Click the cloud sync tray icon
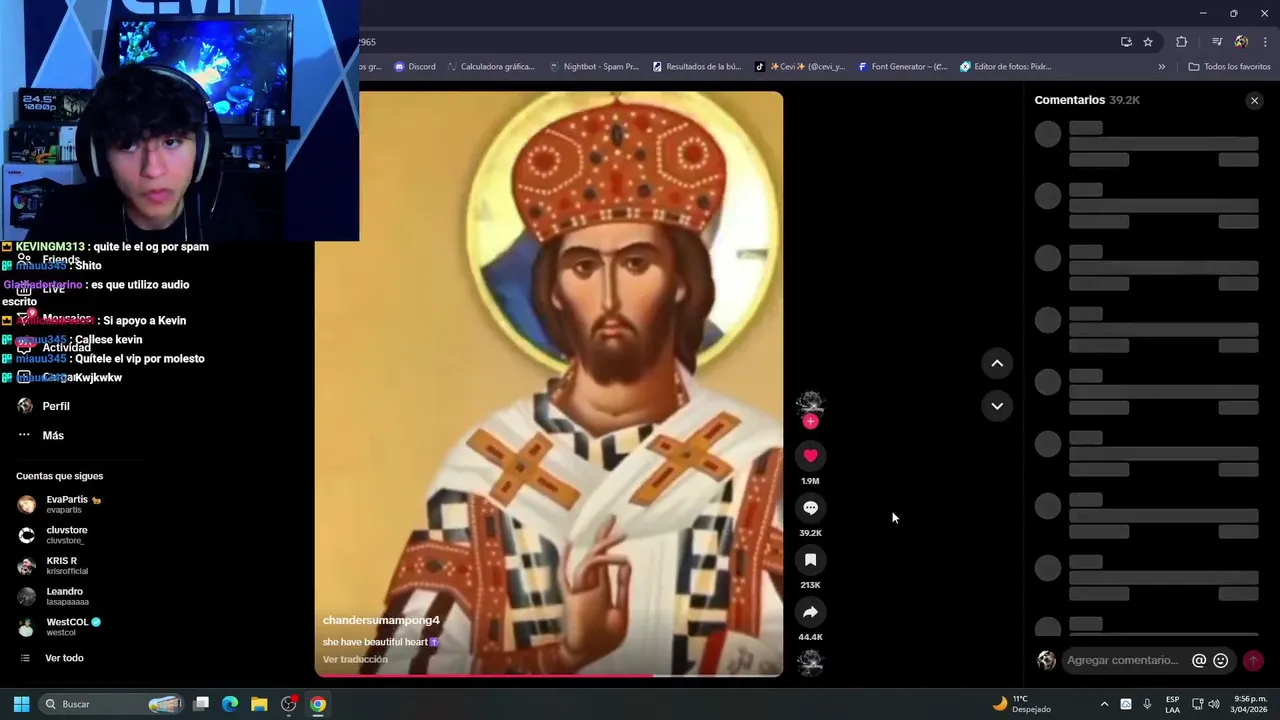This screenshot has width=1280, height=720. pos(1126,704)
